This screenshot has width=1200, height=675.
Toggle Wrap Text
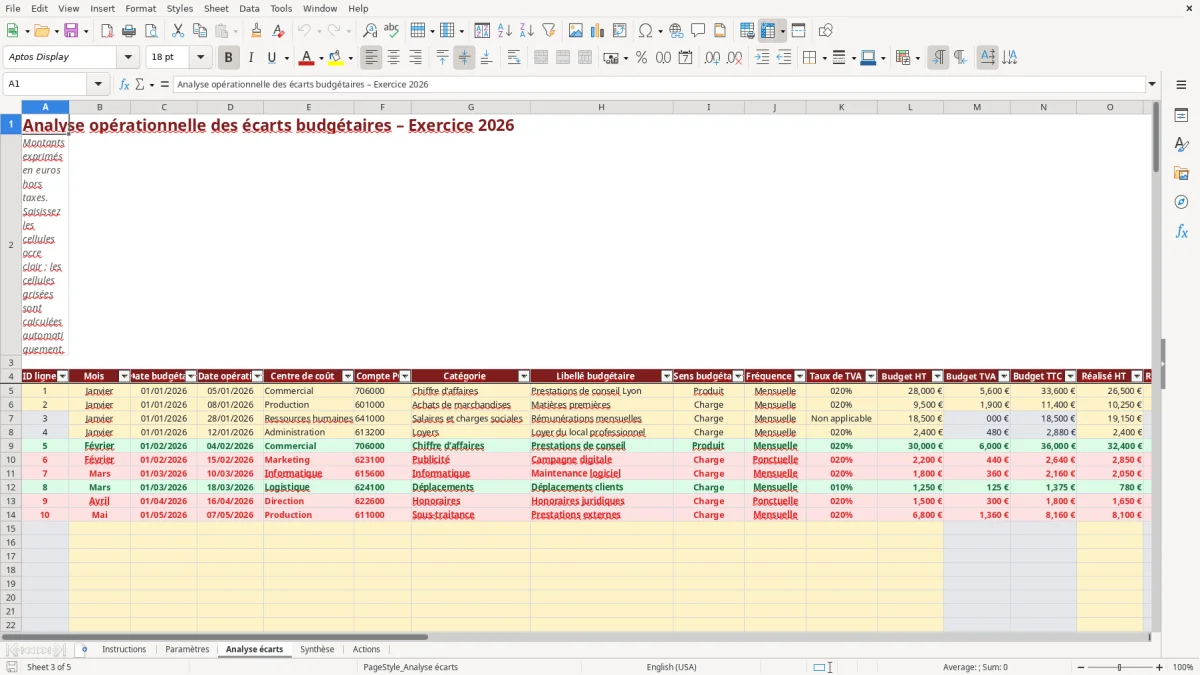(x=514, y=58)
